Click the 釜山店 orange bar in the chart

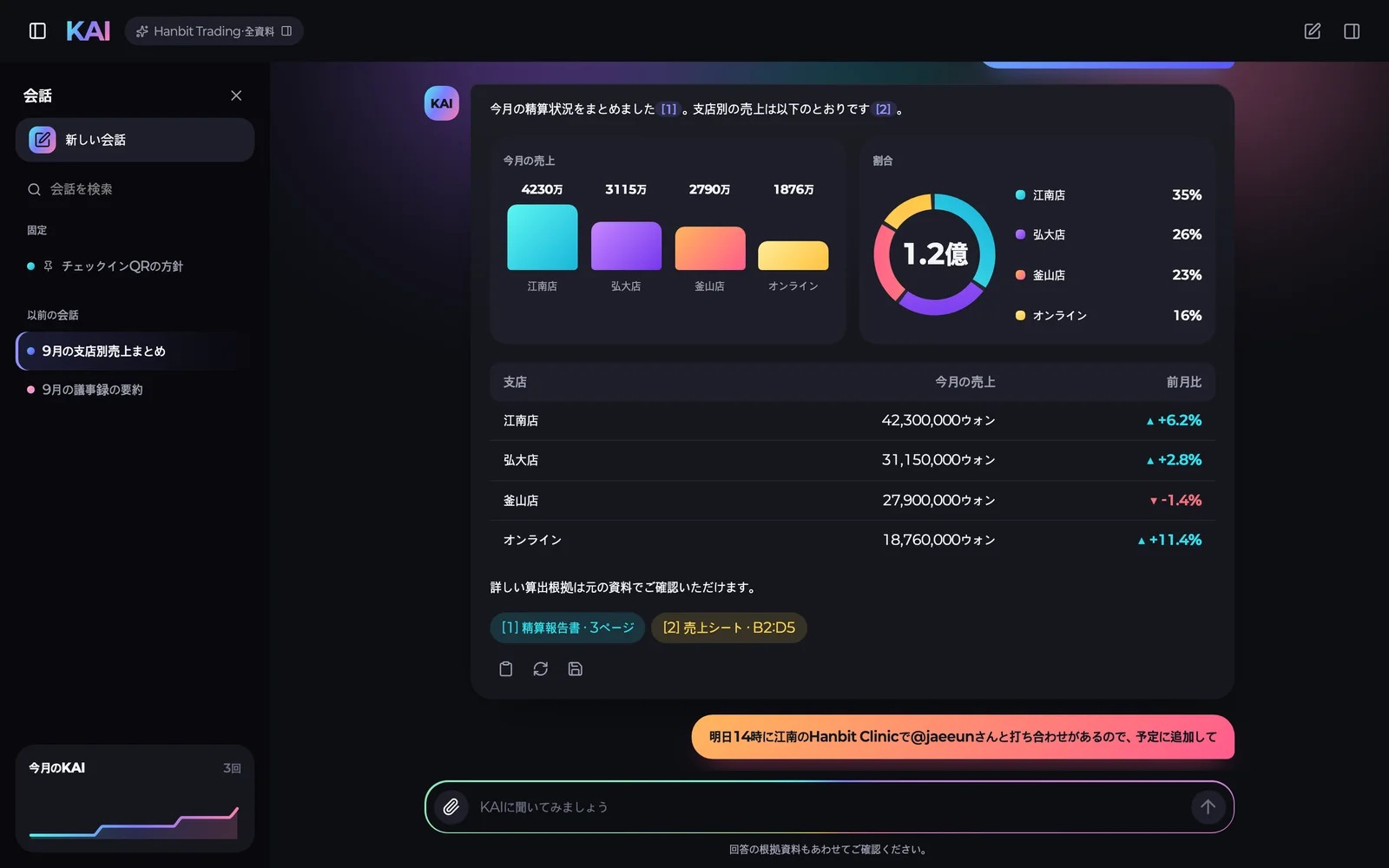click(x=710, y=248)
